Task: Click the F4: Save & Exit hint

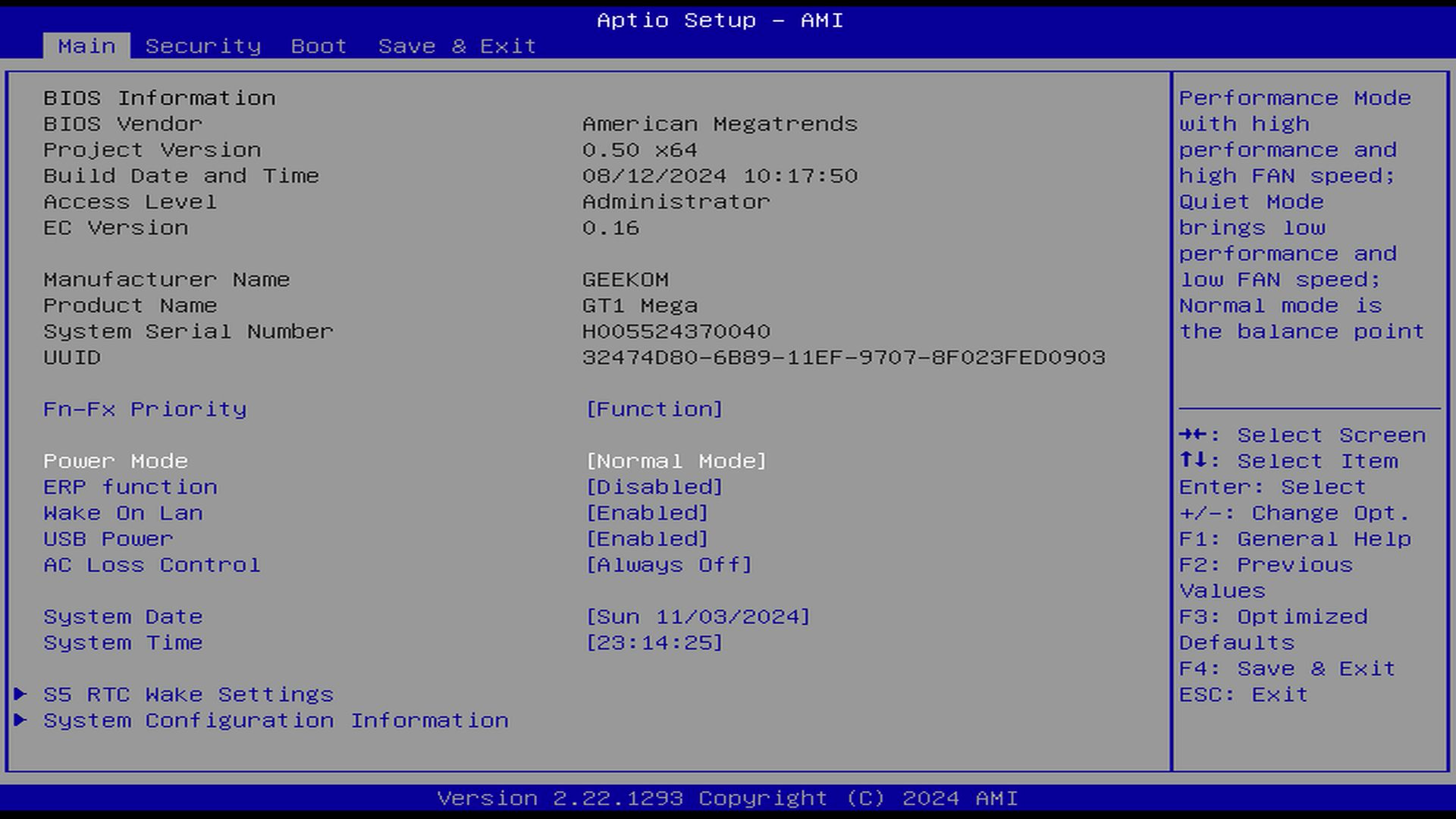Action: coord(1288,669)
